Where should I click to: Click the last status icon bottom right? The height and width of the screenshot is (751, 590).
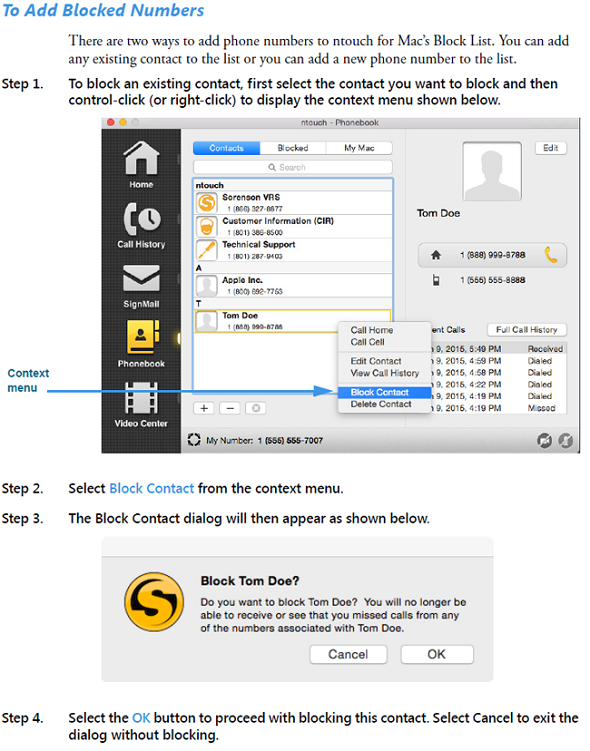pos(566,440)
